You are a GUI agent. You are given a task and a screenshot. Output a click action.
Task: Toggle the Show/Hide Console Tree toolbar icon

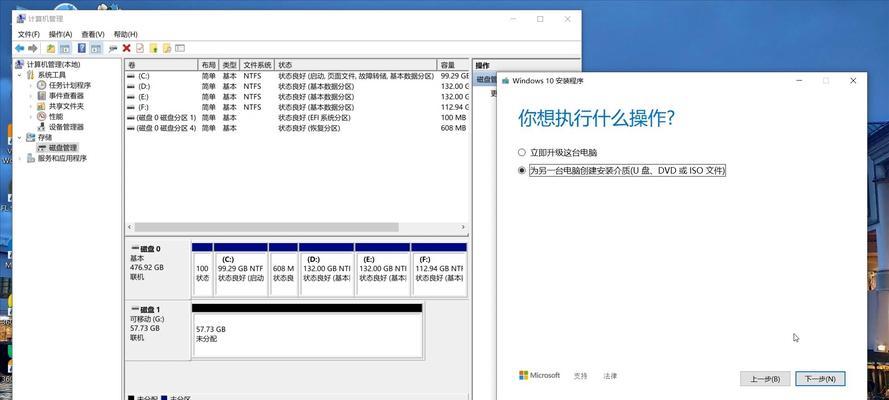click(65, 49)
